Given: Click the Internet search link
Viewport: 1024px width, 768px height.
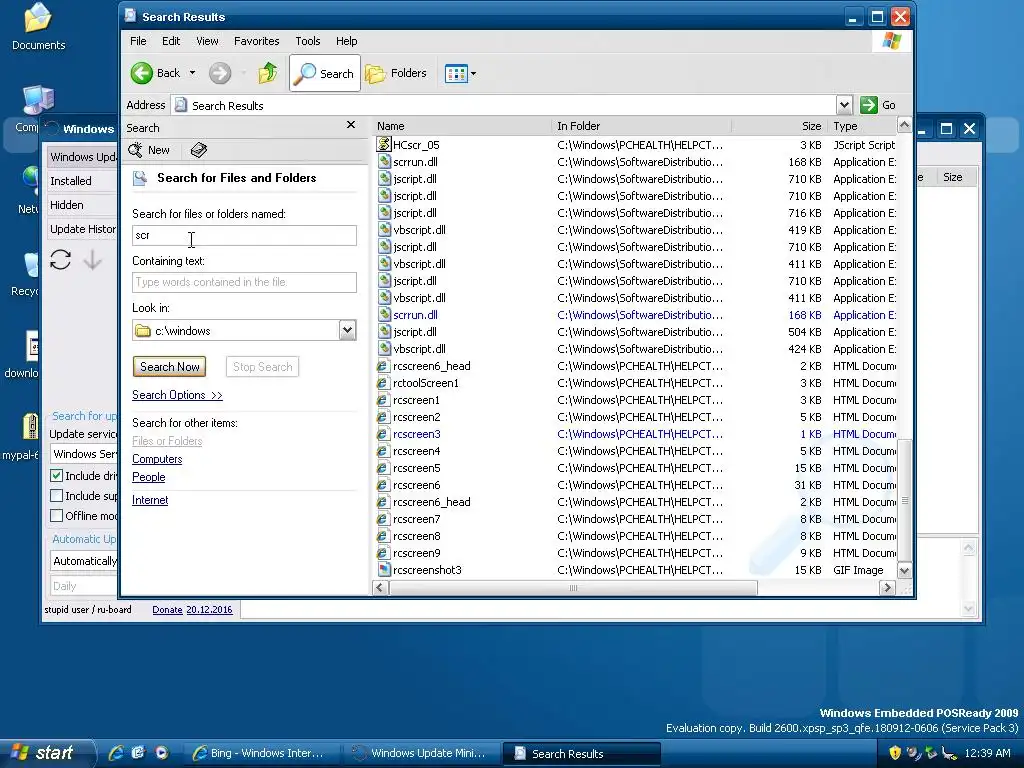Looking at the screenshot, I should (x=150, y=500).
